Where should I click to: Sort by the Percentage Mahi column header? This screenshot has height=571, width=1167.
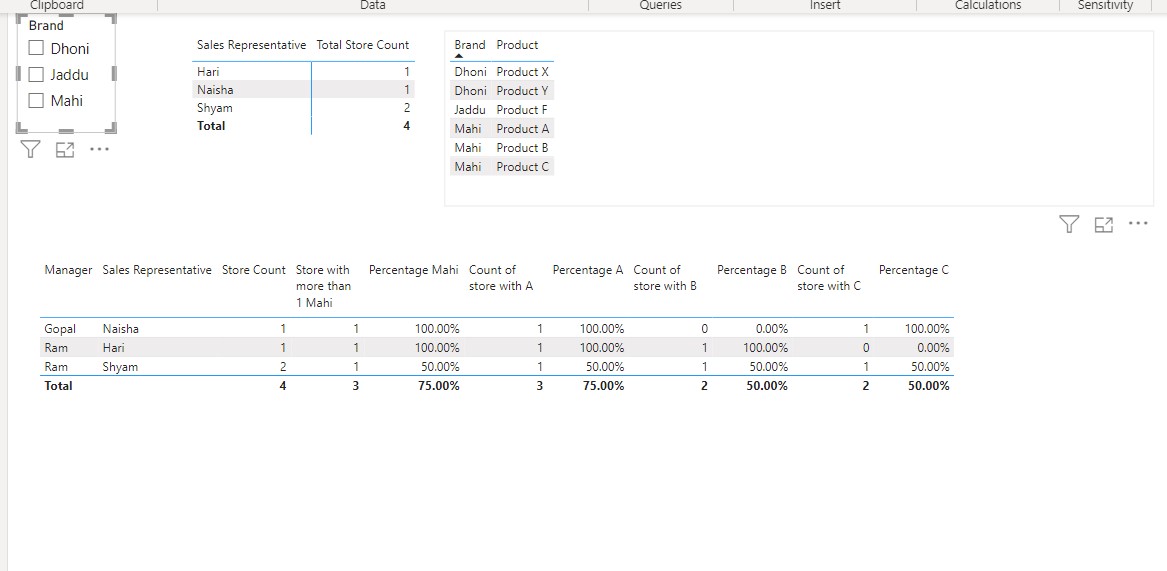[413, 270]
